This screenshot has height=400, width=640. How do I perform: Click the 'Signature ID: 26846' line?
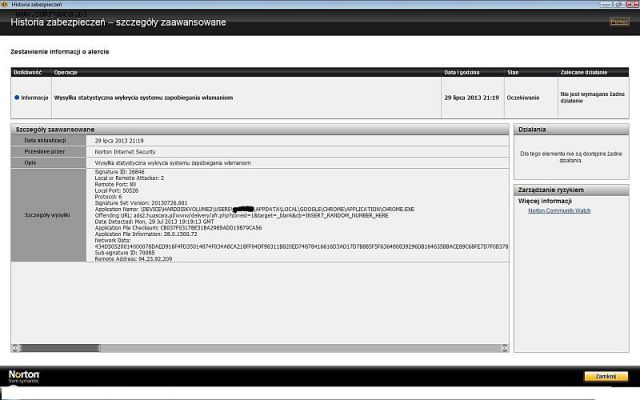tap(119, 172)
